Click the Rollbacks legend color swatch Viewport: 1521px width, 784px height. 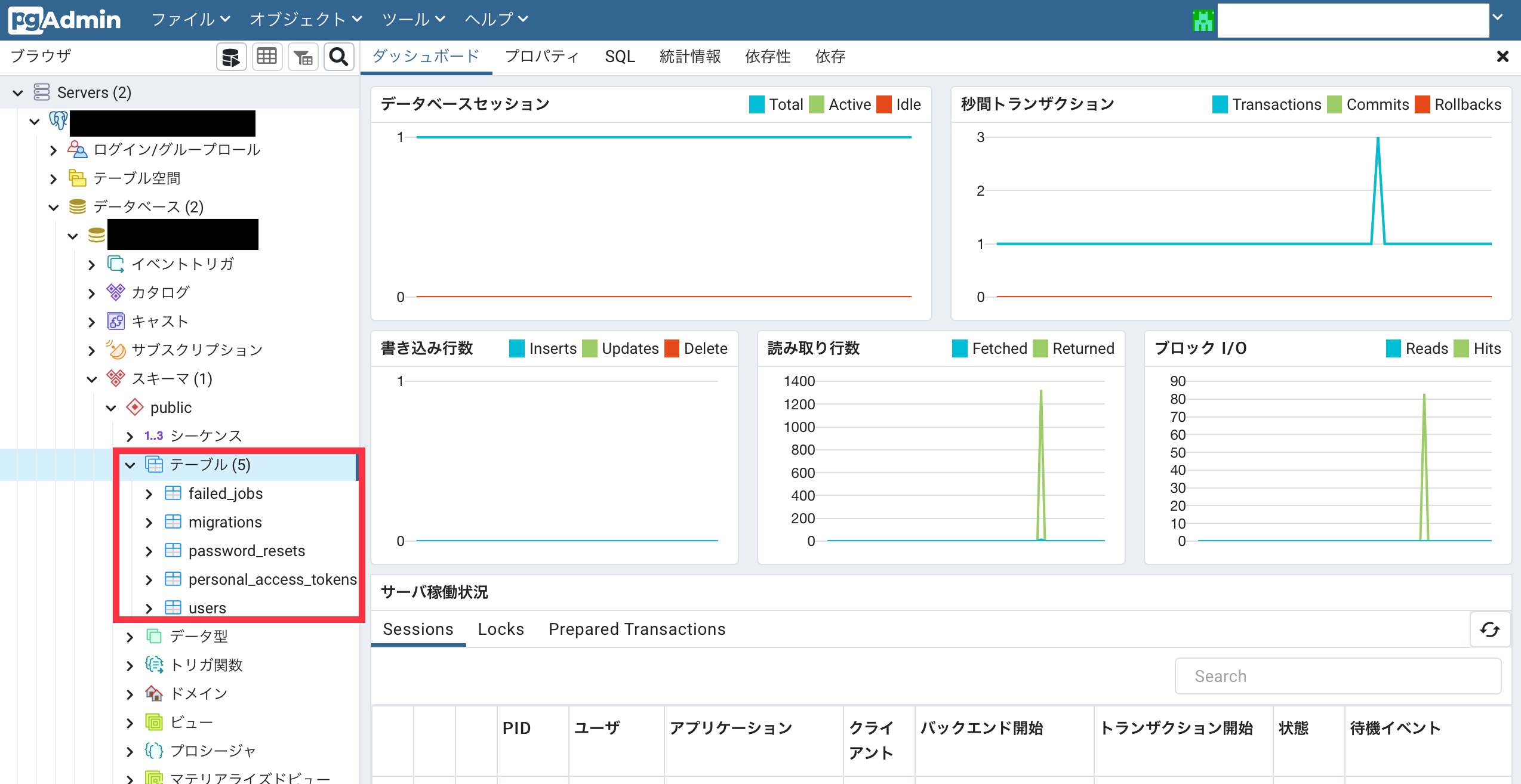click(1423, 104)
